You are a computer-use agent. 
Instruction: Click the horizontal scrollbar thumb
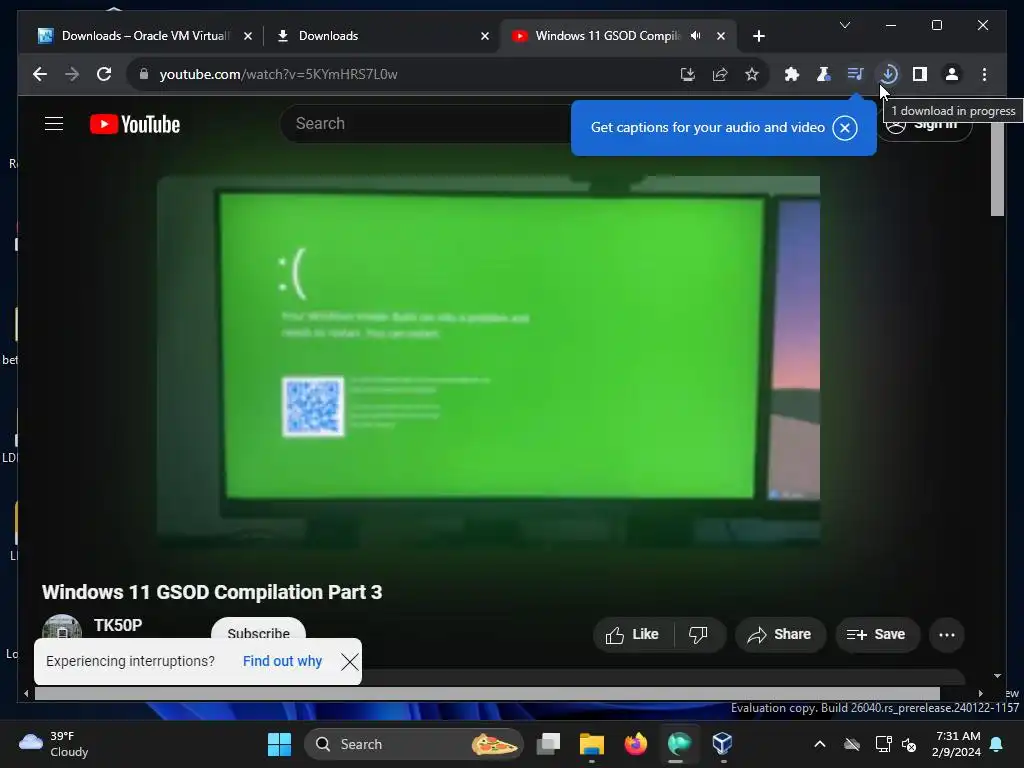(487, 694)
